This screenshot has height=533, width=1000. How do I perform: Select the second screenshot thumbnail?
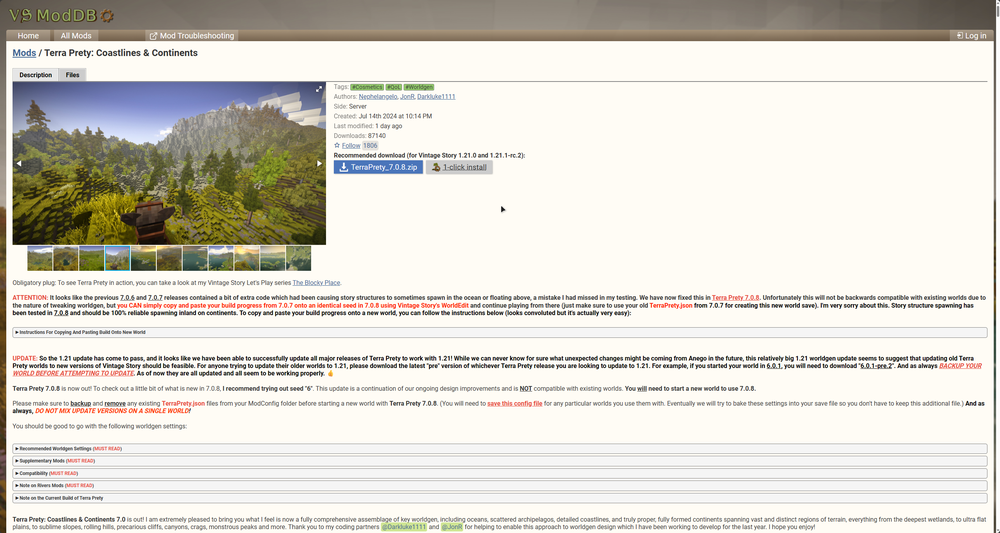66,258
